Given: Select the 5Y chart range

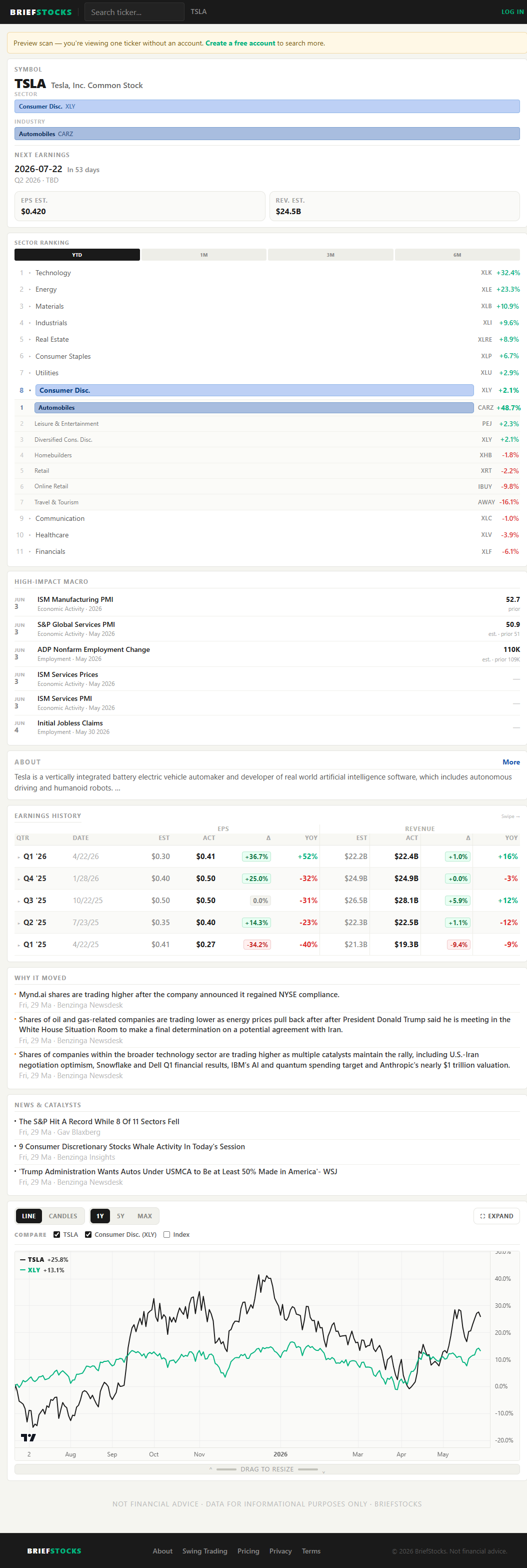Looking at the screenshot, I should pos(120,1216).
